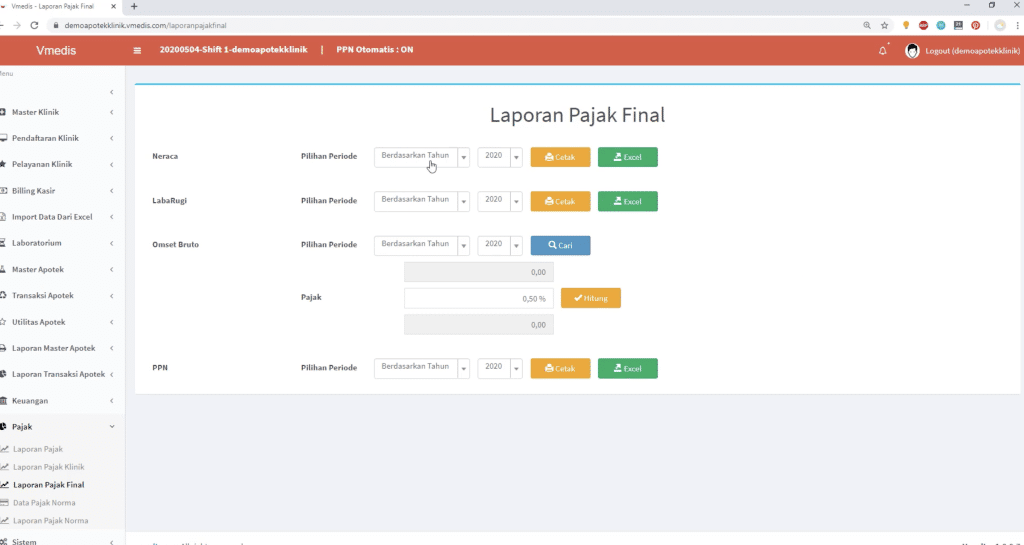
Task: Open Omset Bruto year dropdown
Action: tap(500, 245)
